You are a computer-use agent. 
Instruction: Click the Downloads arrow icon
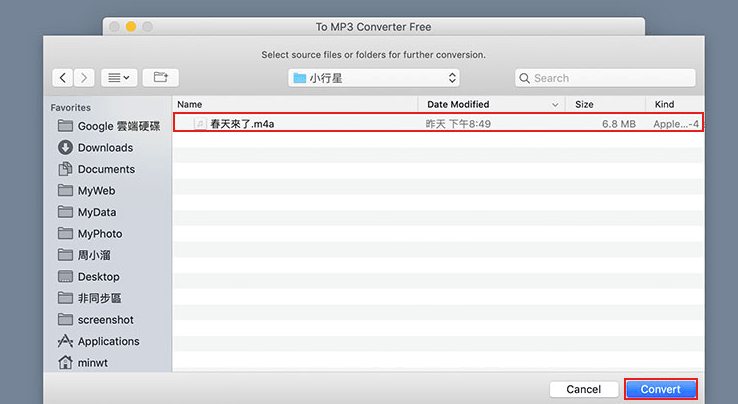pos(65,147)
